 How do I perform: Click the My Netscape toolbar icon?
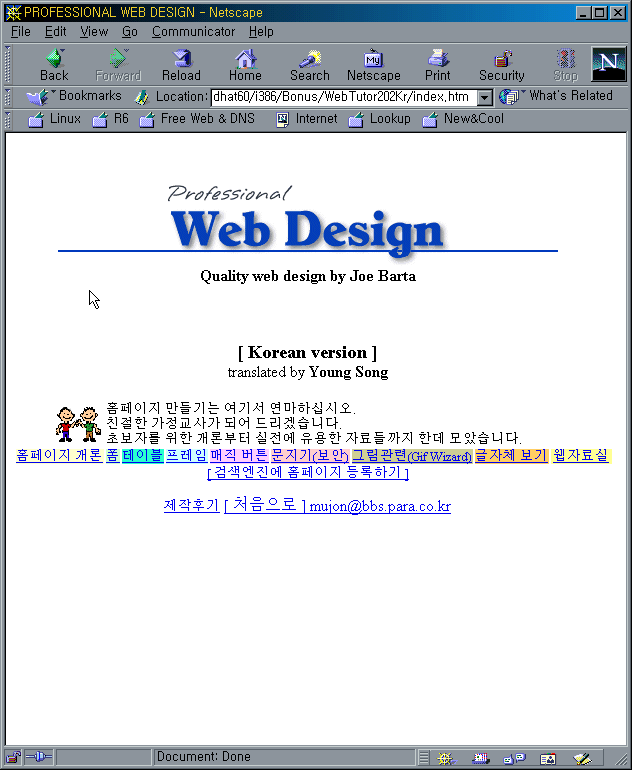pos(373,65)
